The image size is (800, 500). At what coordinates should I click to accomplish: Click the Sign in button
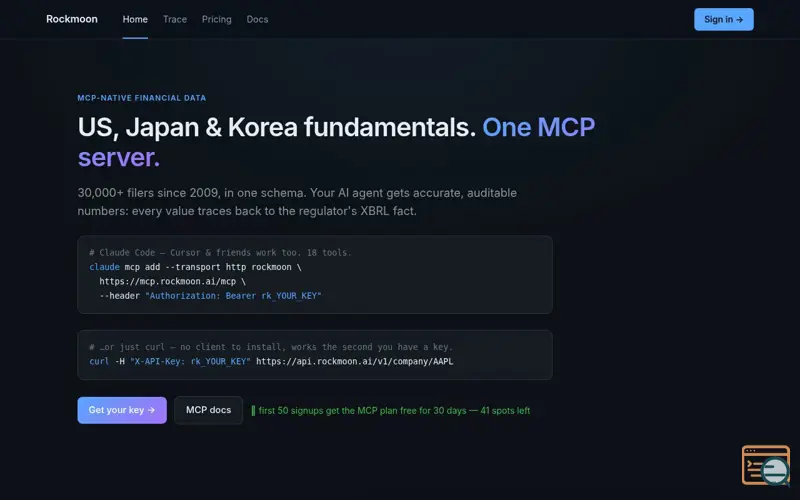(x=723, y=19)
